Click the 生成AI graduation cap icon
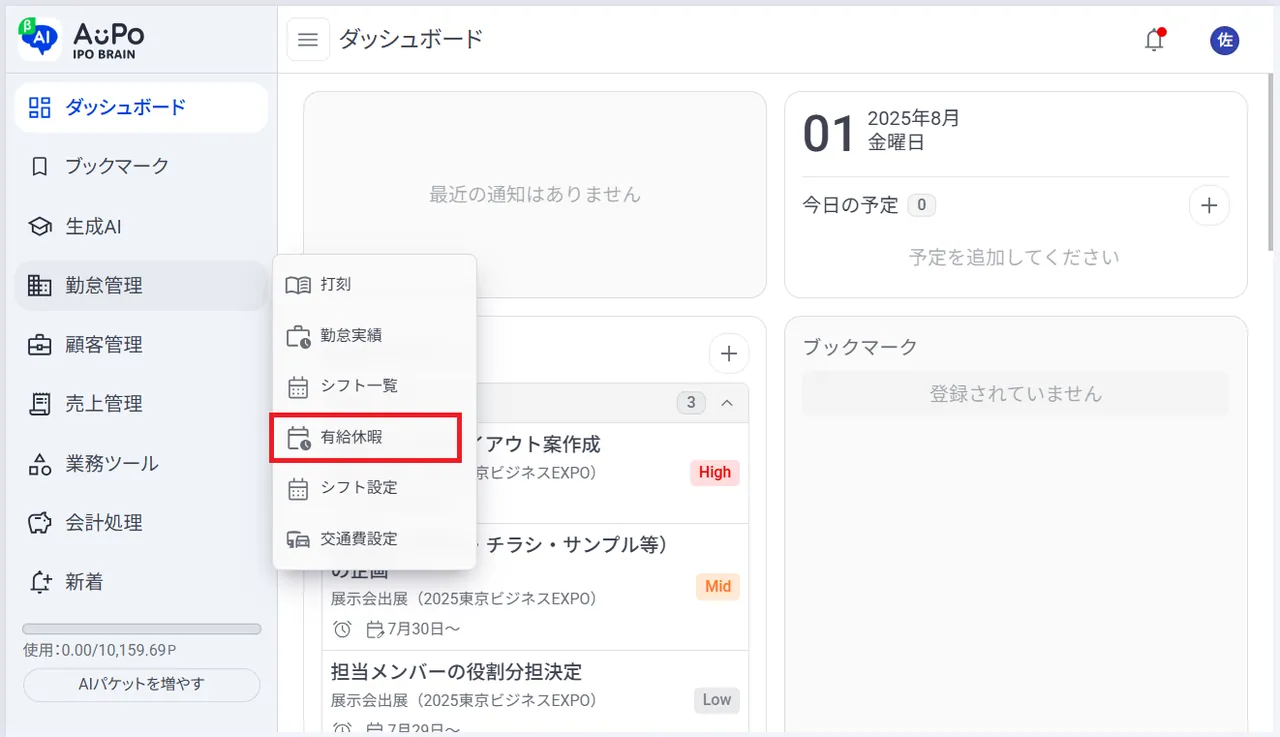This screenshot has width=1280, height=737. (x=39, y=226)
